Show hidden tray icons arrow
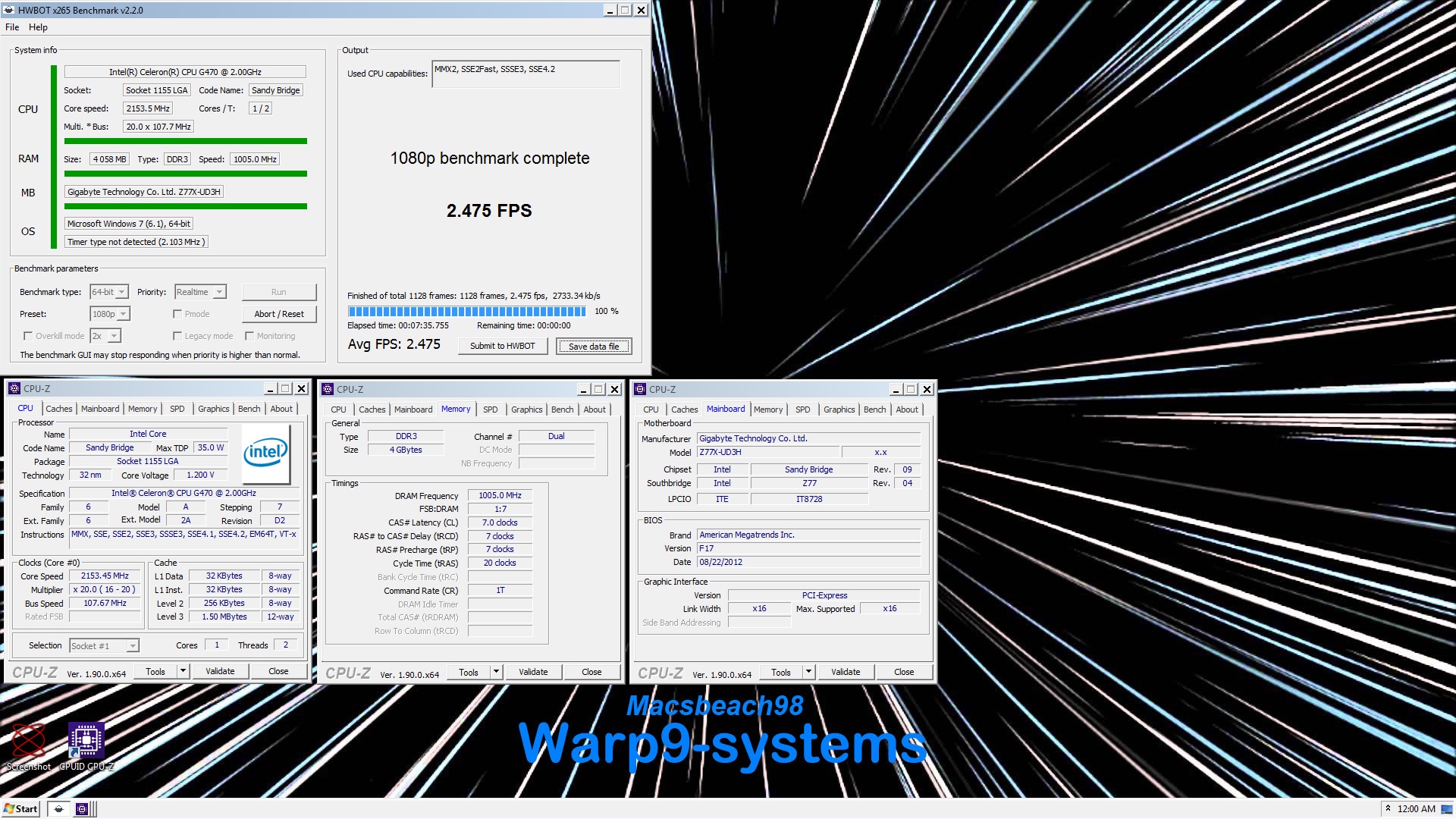The image size is (1456, 819). pos(1387,808)
